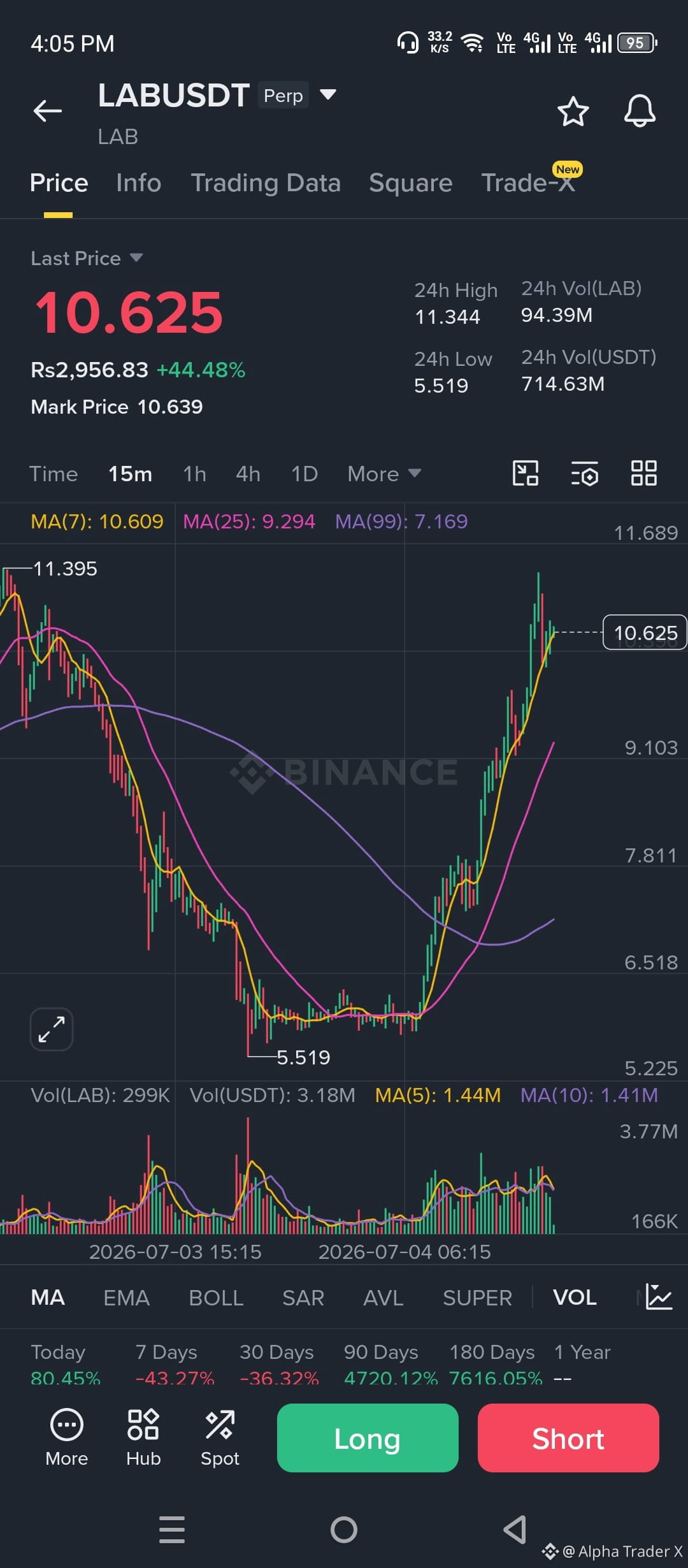The height and width of the screenshot is (1568, 688).
Task: Open the chart drawing tools icon
Action: (526, 474)
